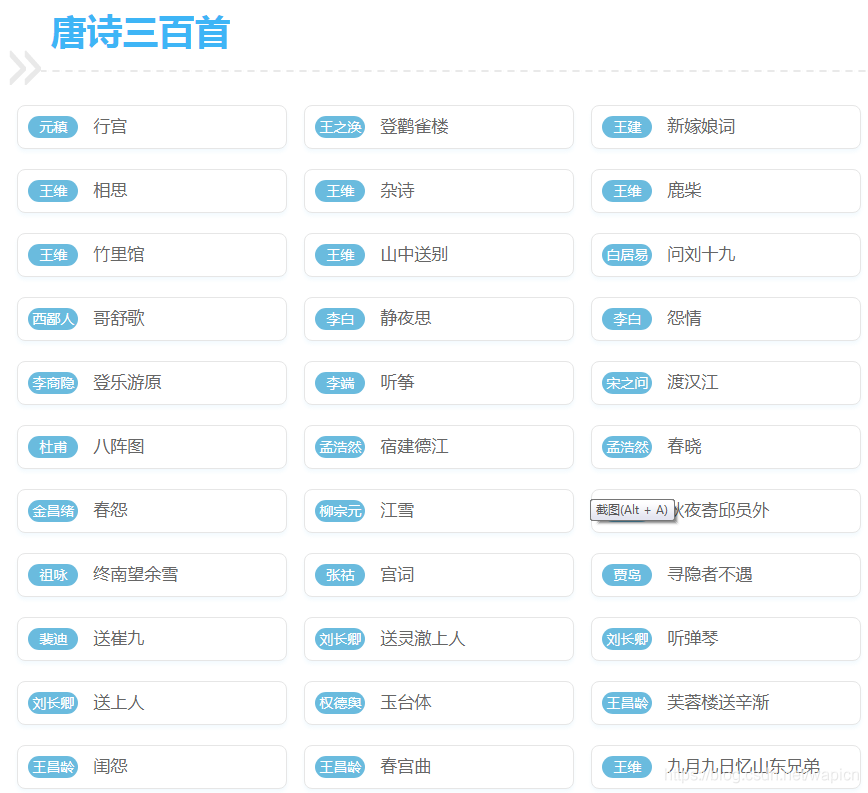Click the 唐诗三百首 page heading
The image size is (868, 793).
tap(141, 33)
